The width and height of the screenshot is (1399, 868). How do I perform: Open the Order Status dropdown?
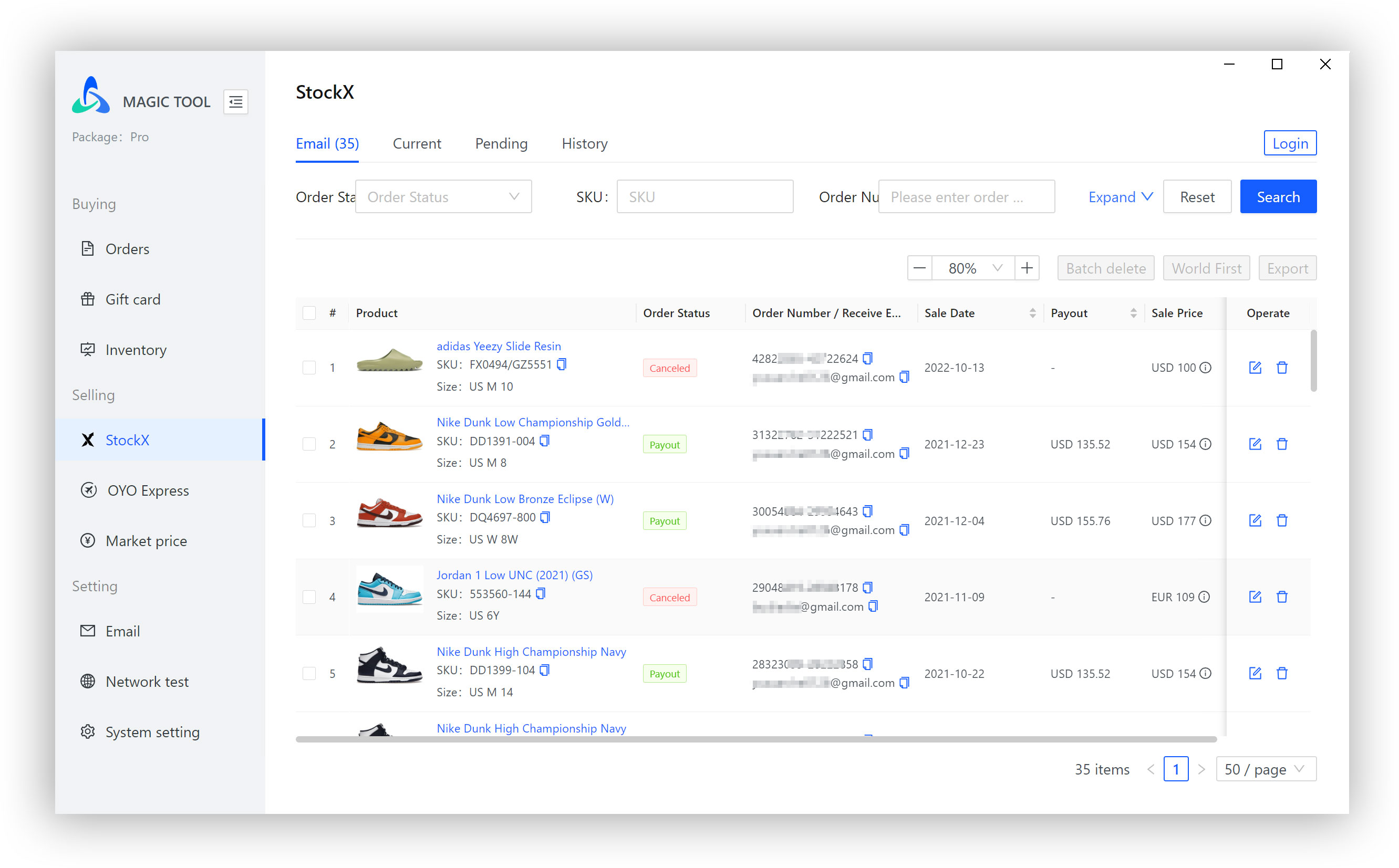coord(443,197)
